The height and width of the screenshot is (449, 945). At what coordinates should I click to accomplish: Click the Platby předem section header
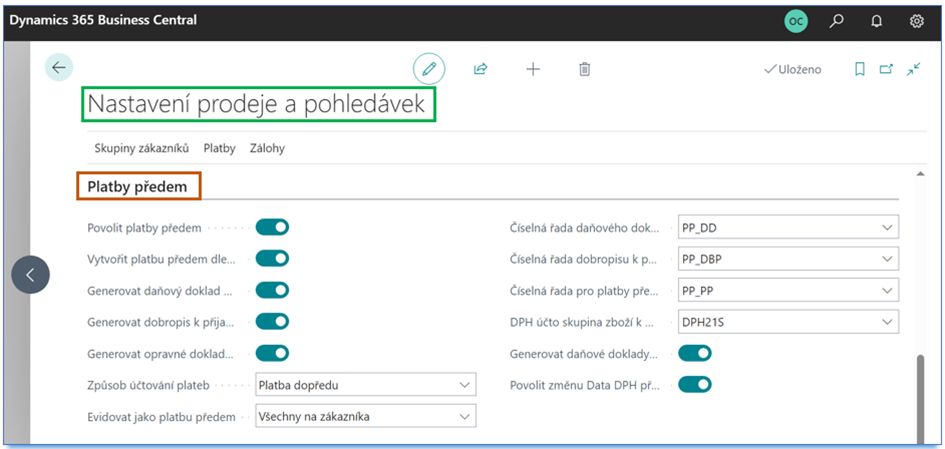point(139,186)
